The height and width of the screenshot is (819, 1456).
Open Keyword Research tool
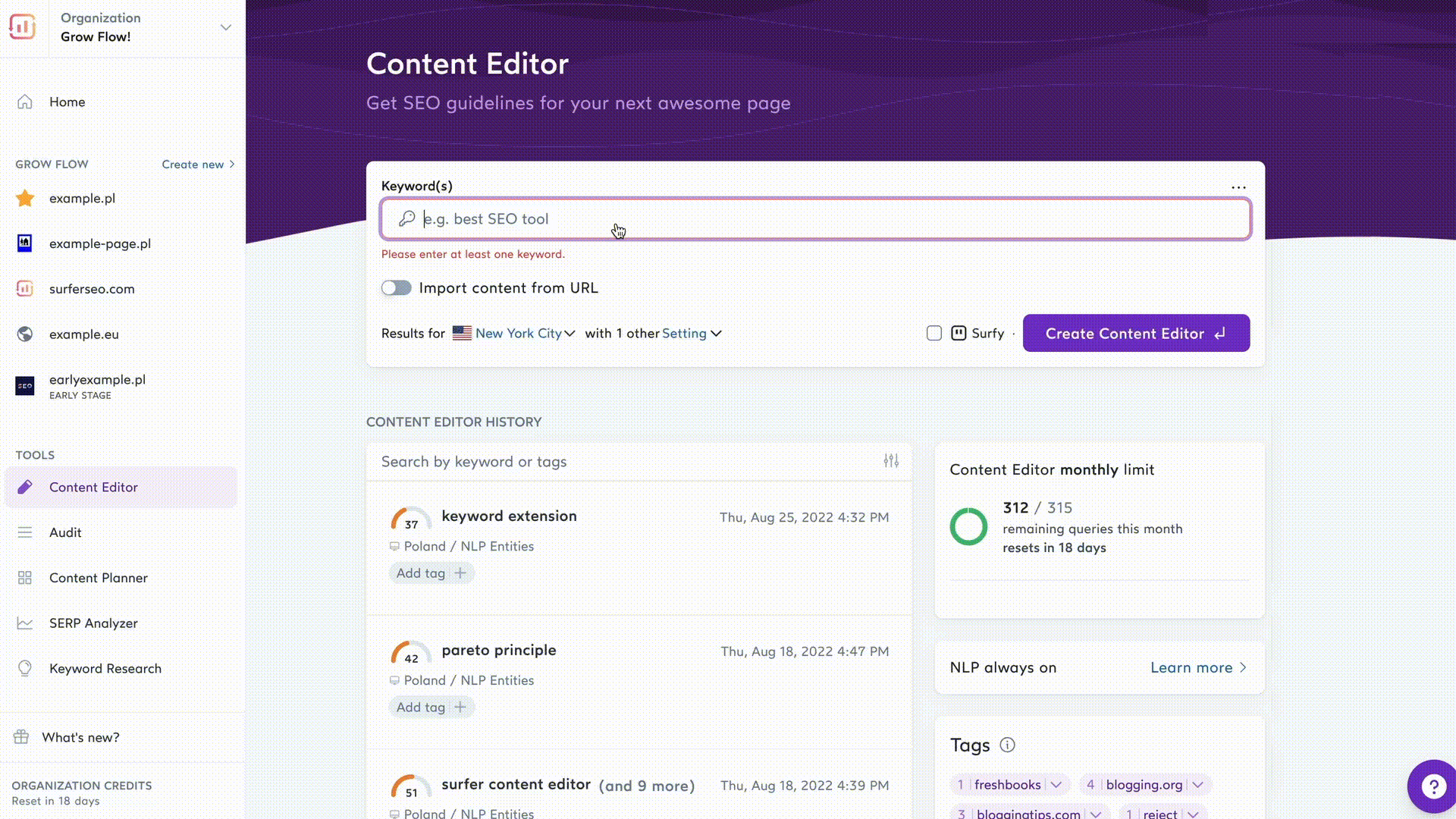tap(105, 669)
